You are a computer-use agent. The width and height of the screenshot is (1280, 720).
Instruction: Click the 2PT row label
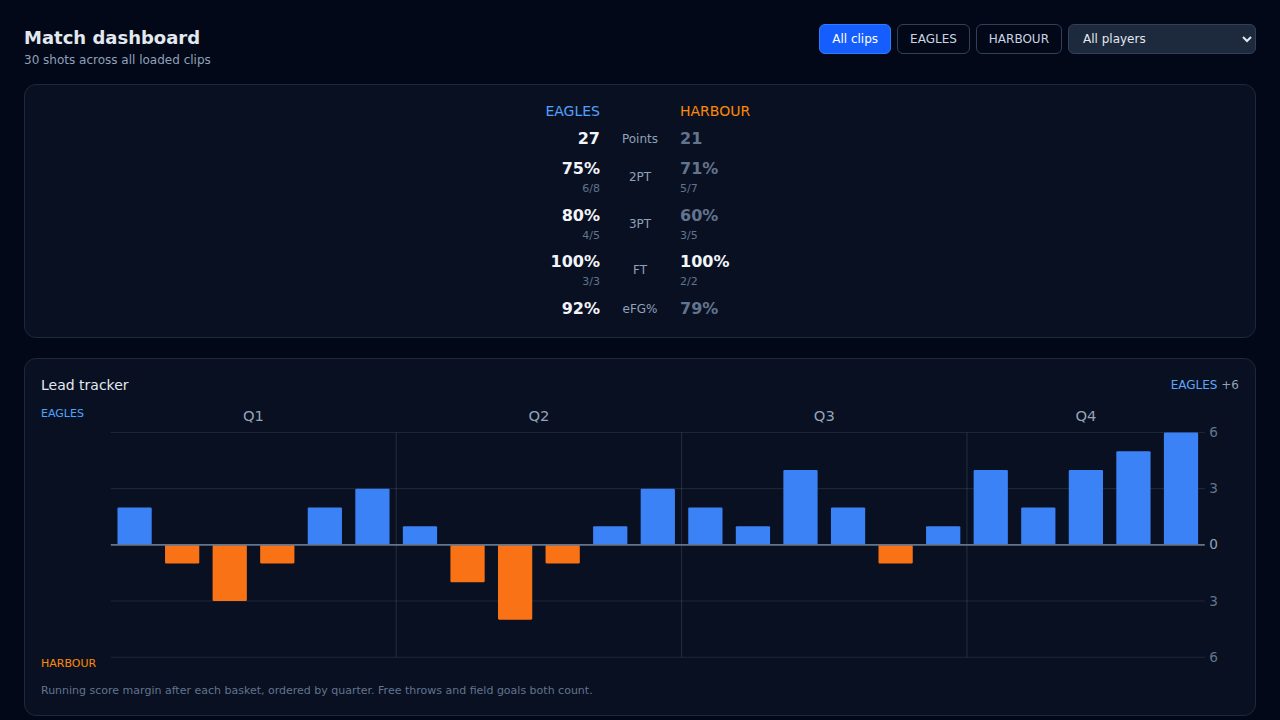640,177
